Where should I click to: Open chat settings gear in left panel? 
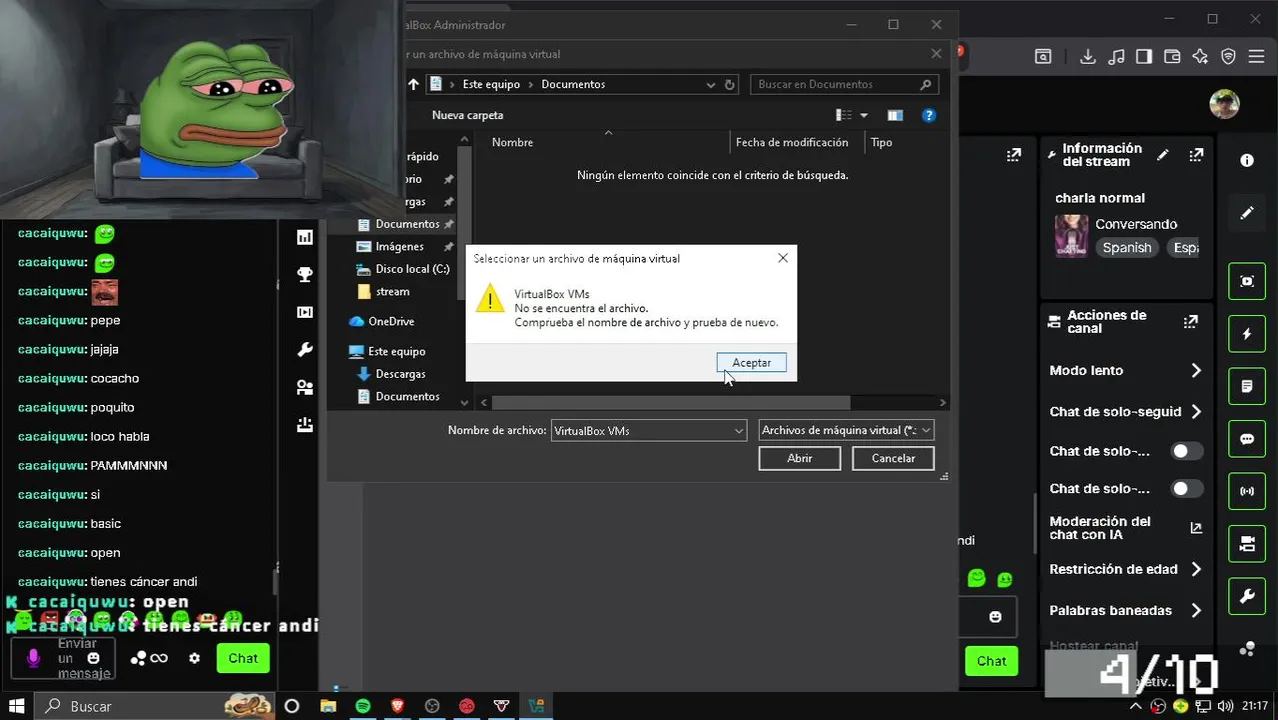click(194, 658)
